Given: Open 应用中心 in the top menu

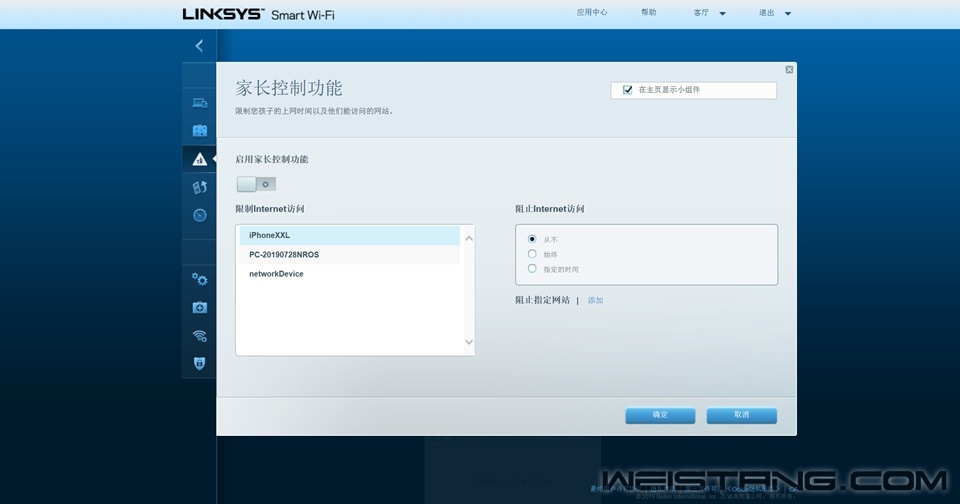Looking at the screenshot, I should (x=592, y=13).
